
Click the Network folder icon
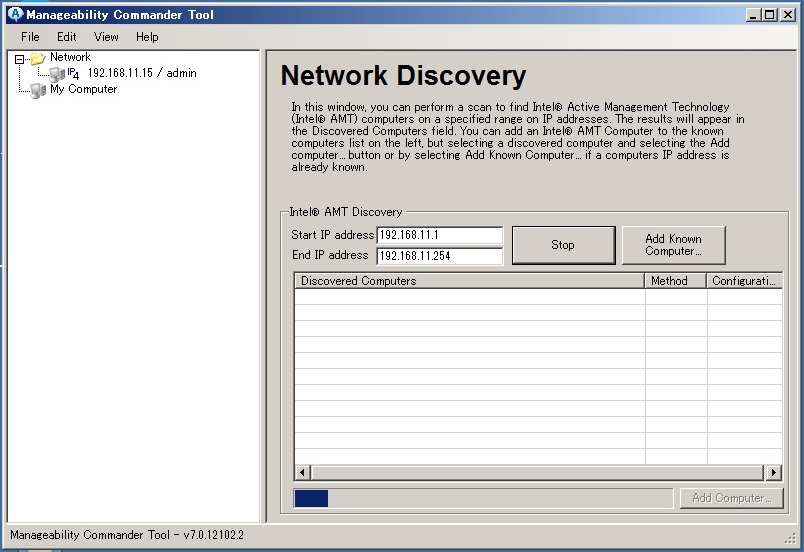[38, 58]
